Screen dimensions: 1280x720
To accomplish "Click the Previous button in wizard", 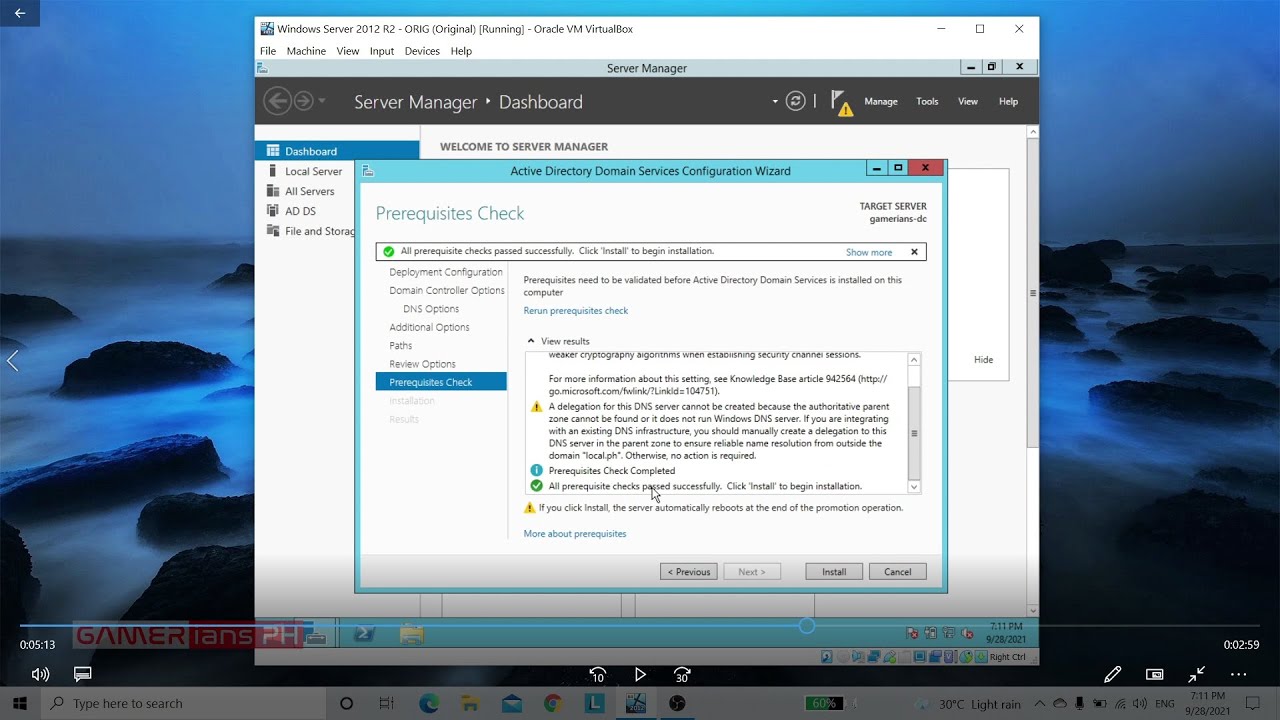I will click(x=689, y=572).
